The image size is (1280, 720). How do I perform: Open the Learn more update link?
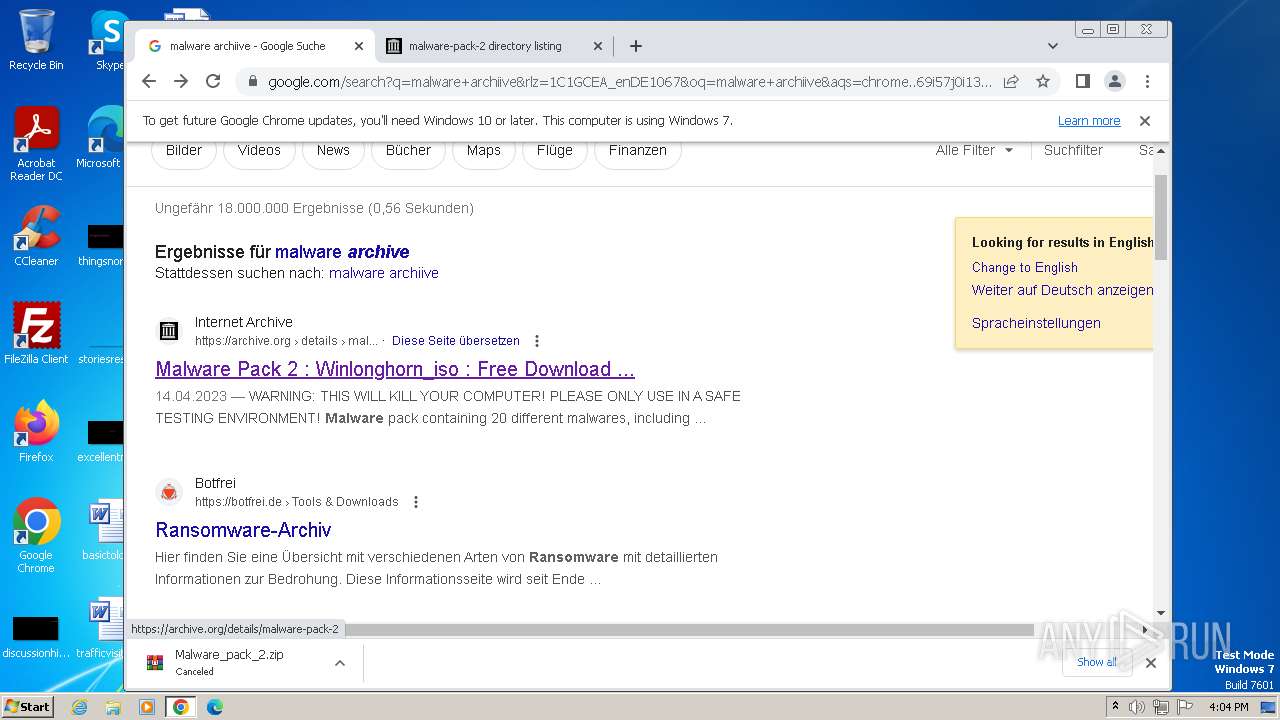point(1089,121)
